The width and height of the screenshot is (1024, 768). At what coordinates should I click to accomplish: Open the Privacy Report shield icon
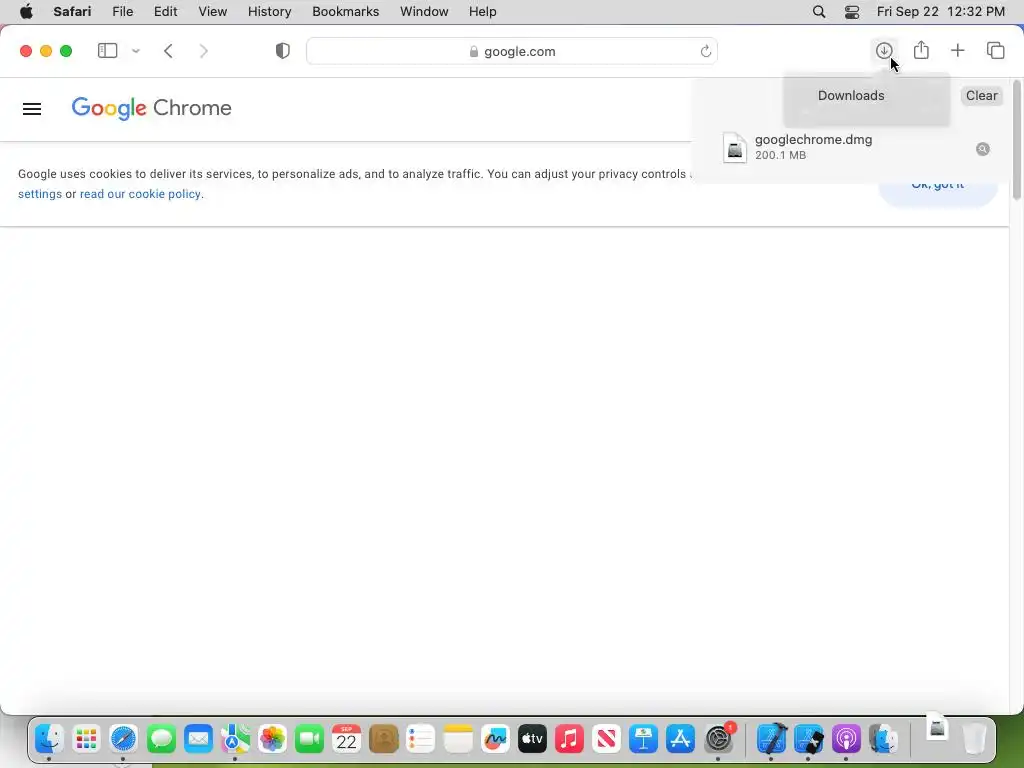click(x=282, y=50)
